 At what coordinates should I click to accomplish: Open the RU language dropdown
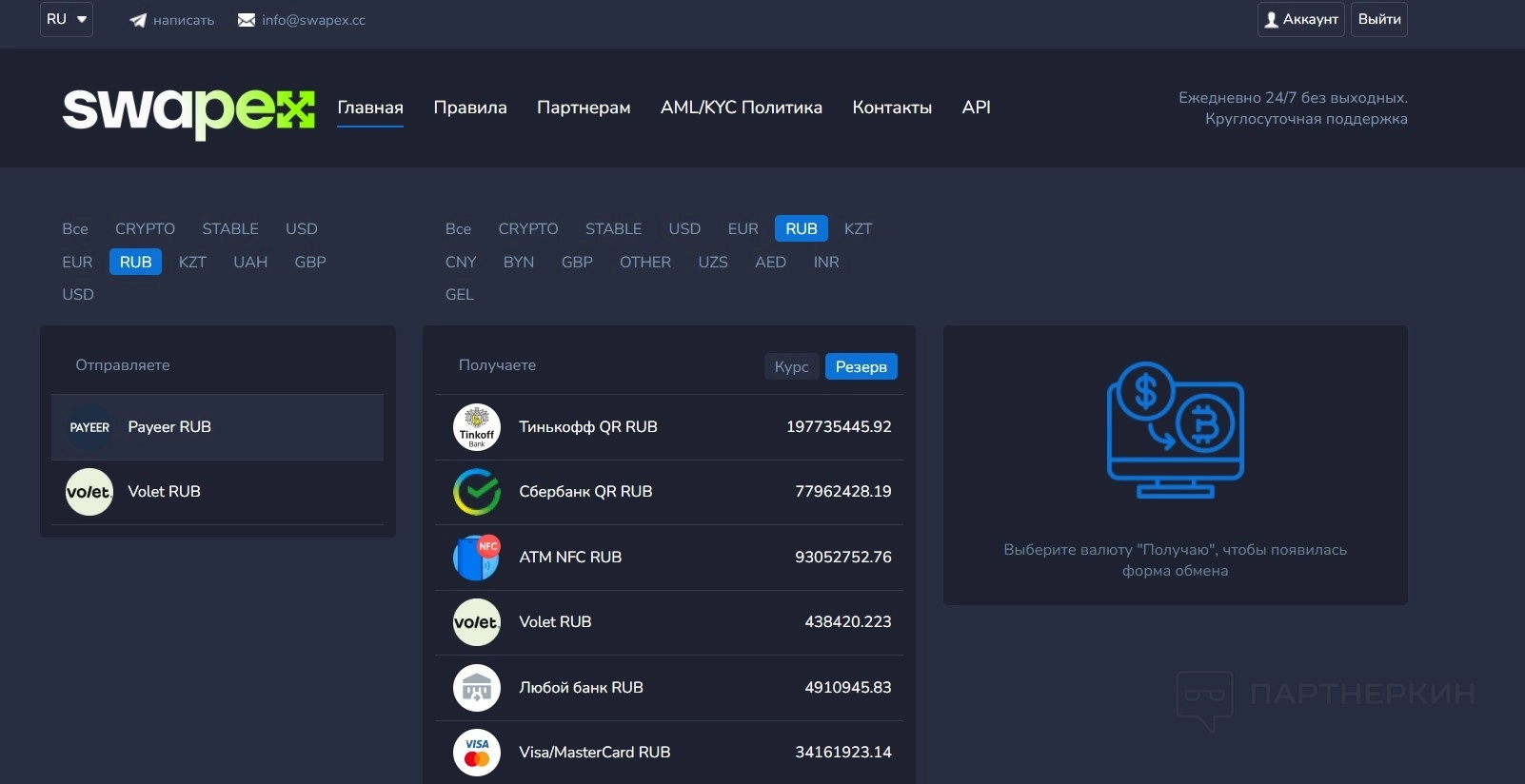click(x=67, y=19)
